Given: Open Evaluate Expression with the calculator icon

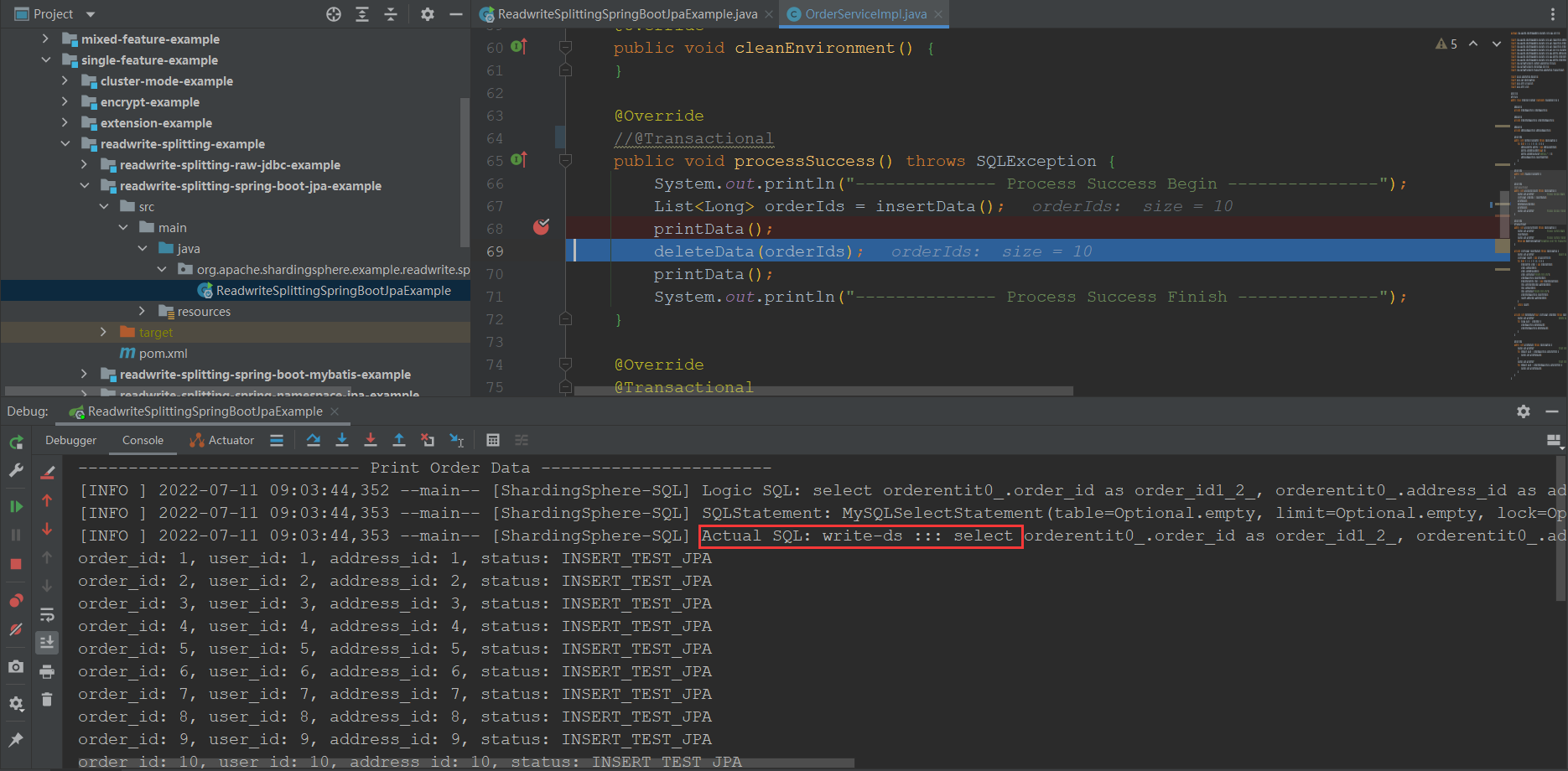Looking at the screenshot, I should coord(493,440).
